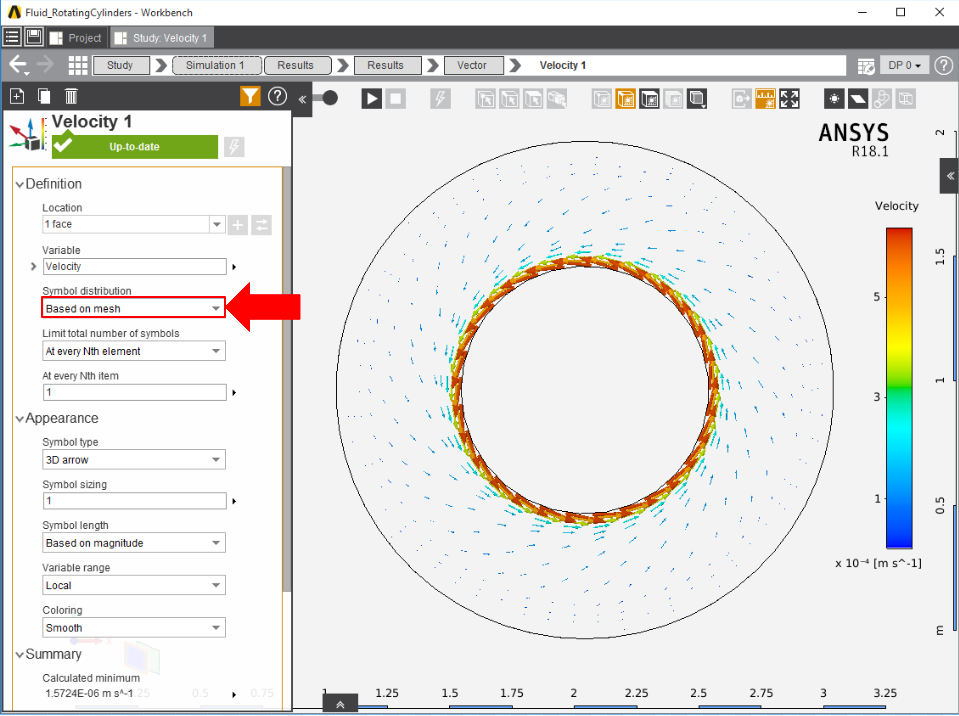959x716 pixels.
Task: Navigate to Vector breadcrumb
Action: pos(472,65)
